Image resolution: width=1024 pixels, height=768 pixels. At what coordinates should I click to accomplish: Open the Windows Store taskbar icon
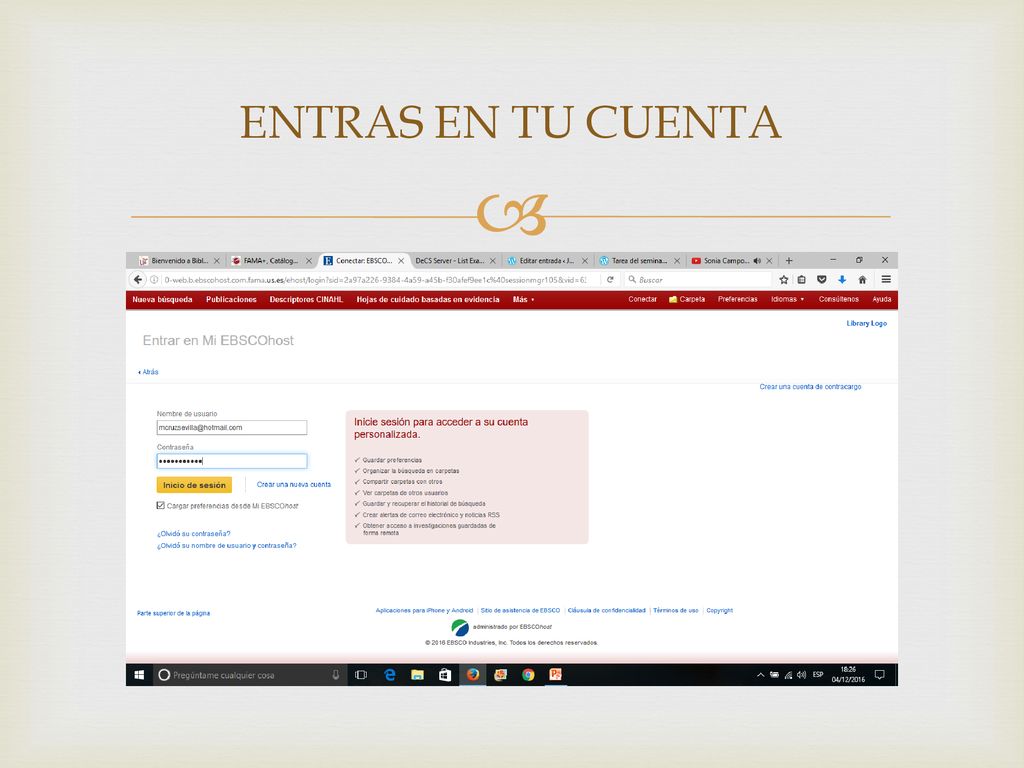coord(445,675)
